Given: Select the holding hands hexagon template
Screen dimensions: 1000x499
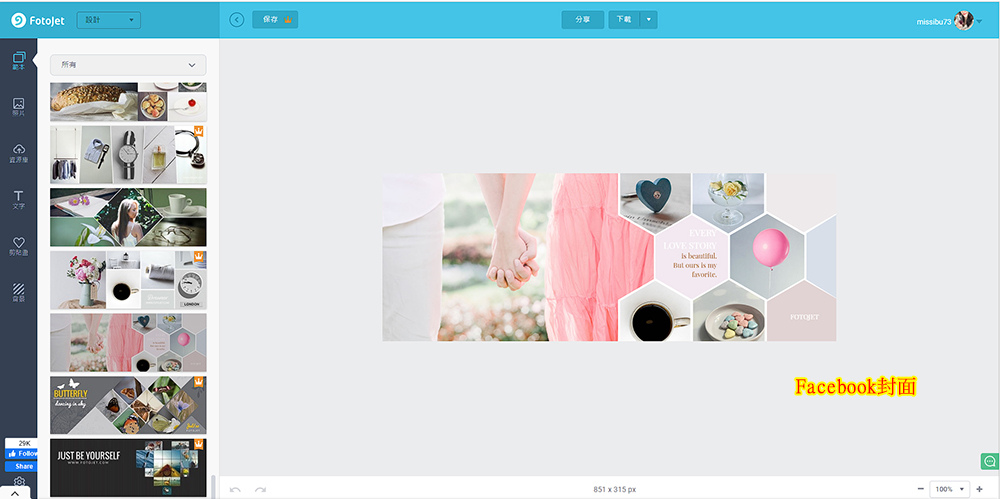Looking at the screenshot, I should click(x=128, y=342).
